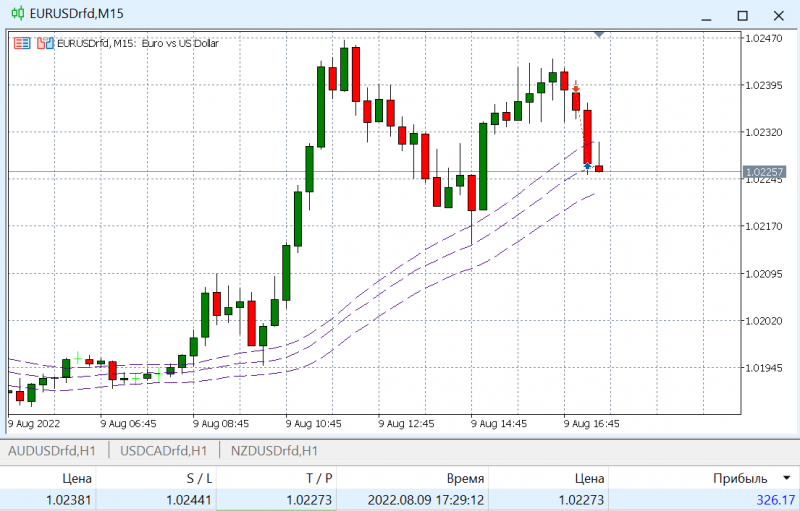Image resolution: width=800 pixels, height=511 pixels.
Task: Click the candlestick chart window icon
Action: pos(17,13)
